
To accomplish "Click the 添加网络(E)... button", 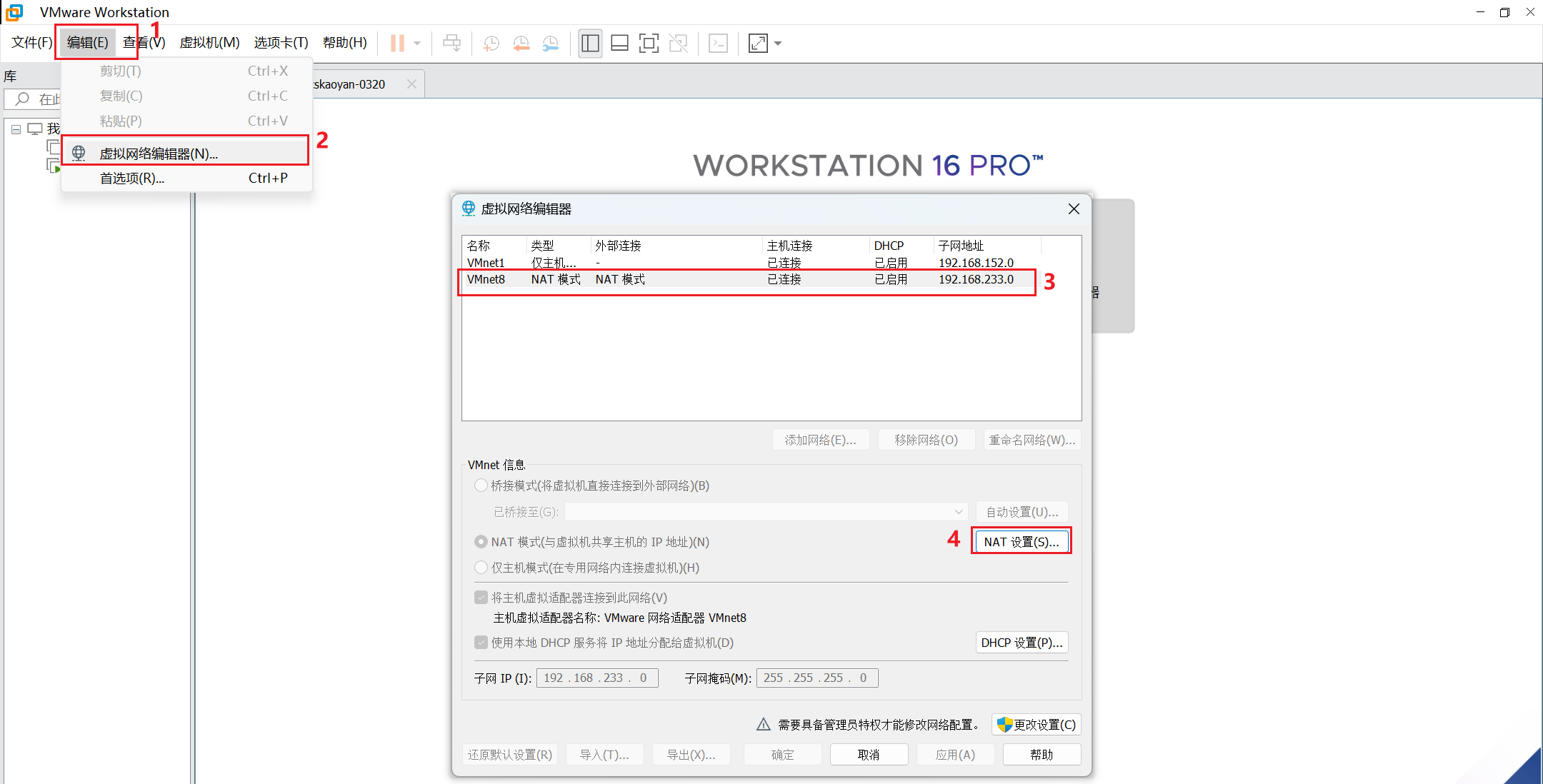I will tap(821, 440).
